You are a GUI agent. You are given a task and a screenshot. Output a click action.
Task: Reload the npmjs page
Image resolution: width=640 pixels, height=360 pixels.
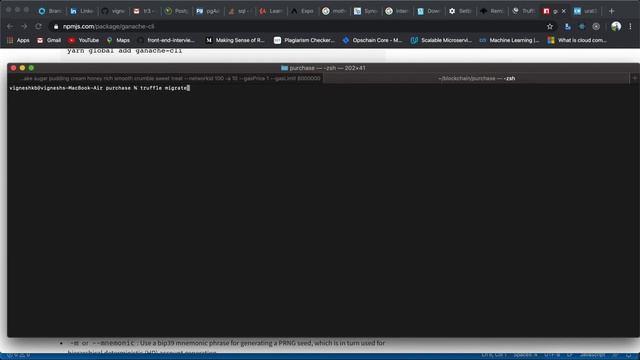[x=38, y=27]
